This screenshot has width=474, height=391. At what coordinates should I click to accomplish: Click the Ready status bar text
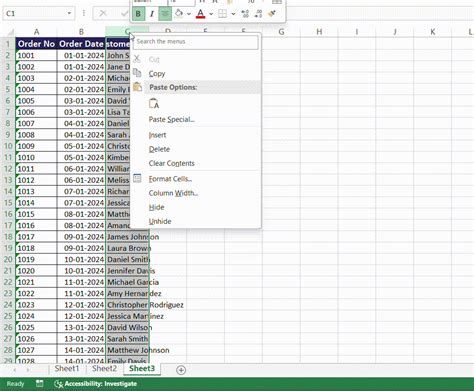[x=15, y=384]
